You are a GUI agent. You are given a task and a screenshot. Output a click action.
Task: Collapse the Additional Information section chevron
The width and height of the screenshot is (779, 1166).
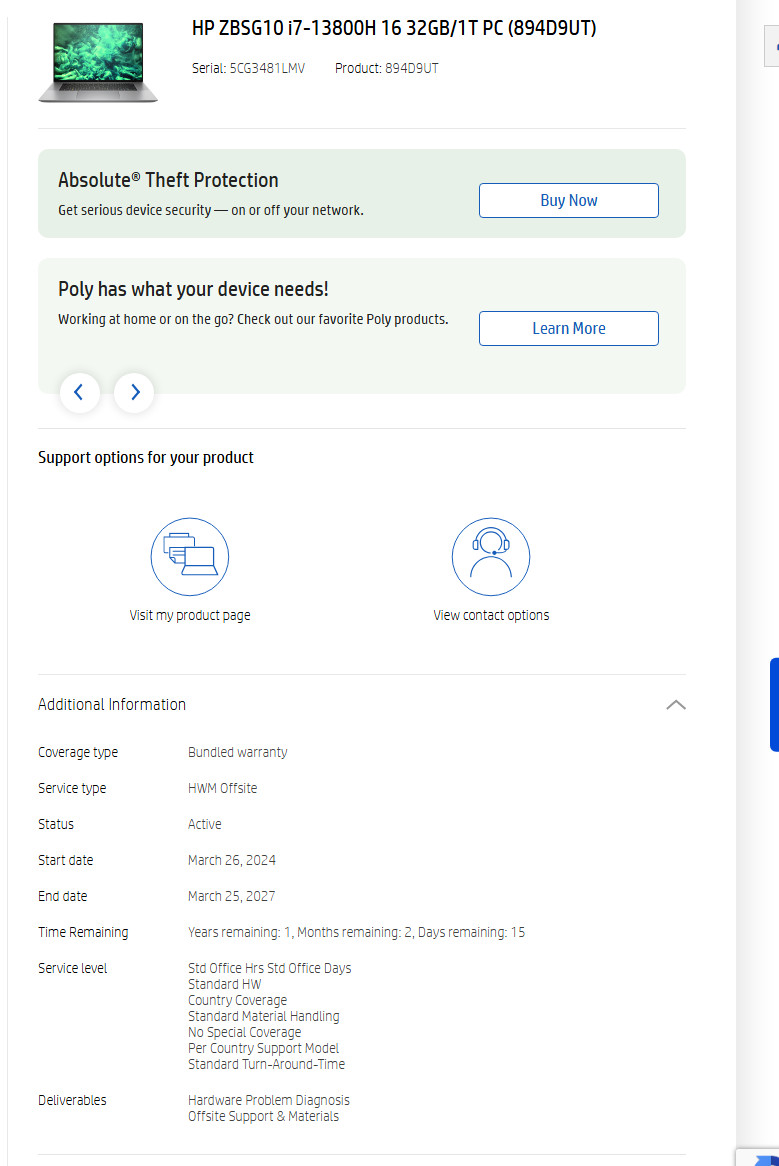click(x=676, y=705)
